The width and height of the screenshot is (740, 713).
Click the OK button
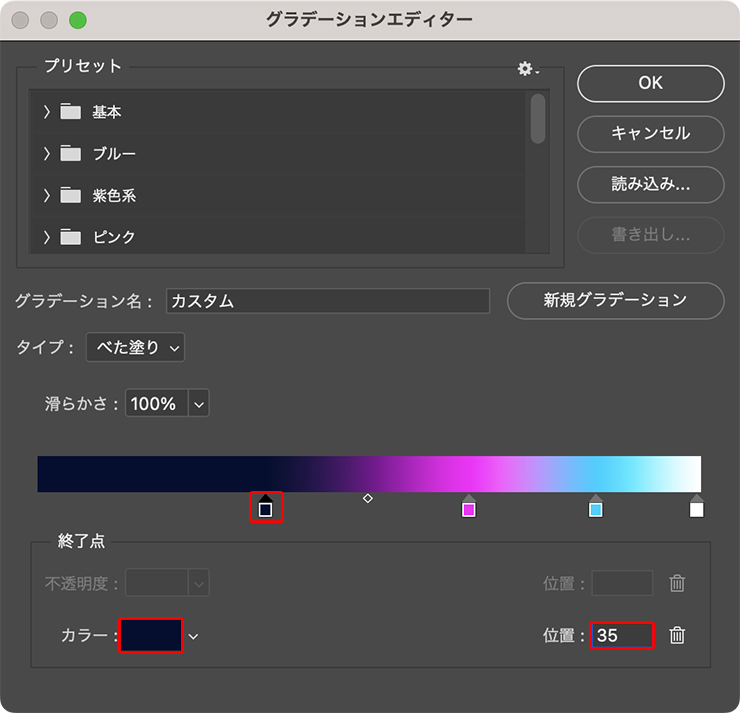pyautogui.click(x=651, y=84)
